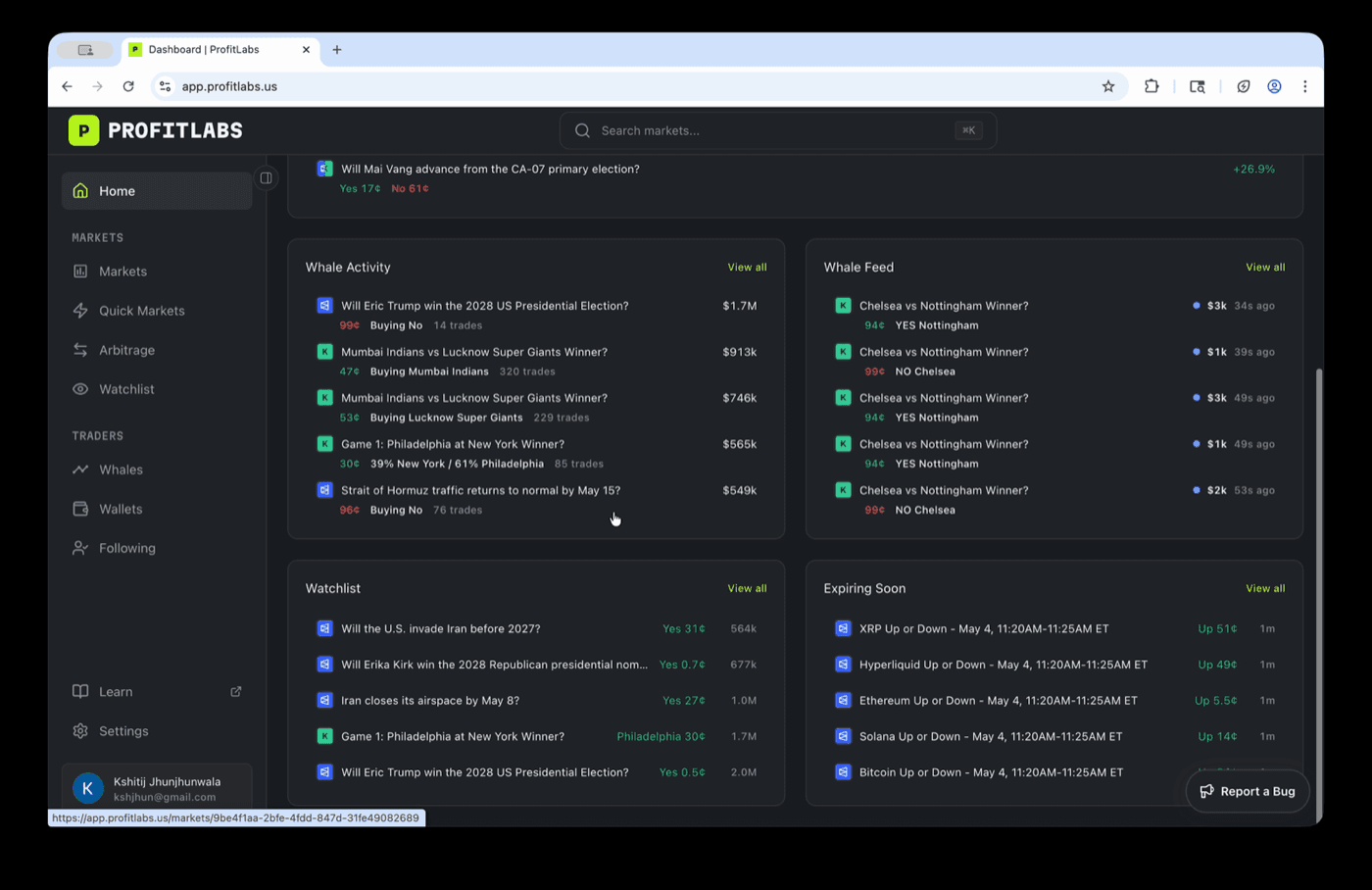Click the icon of the $746k Lucknow row

[x=324, y=398]
